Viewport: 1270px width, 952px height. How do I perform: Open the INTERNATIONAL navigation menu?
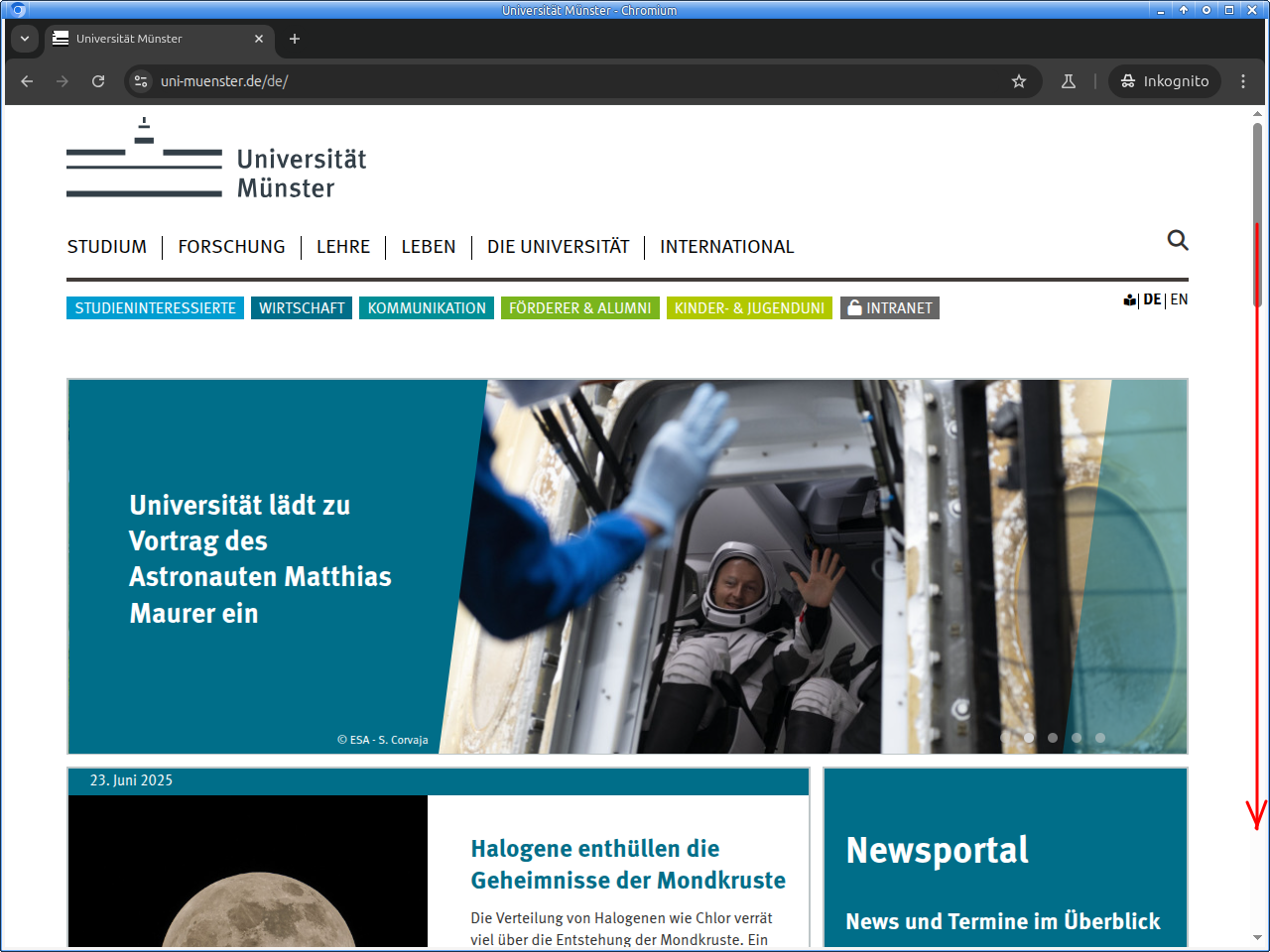click(726, 247)
